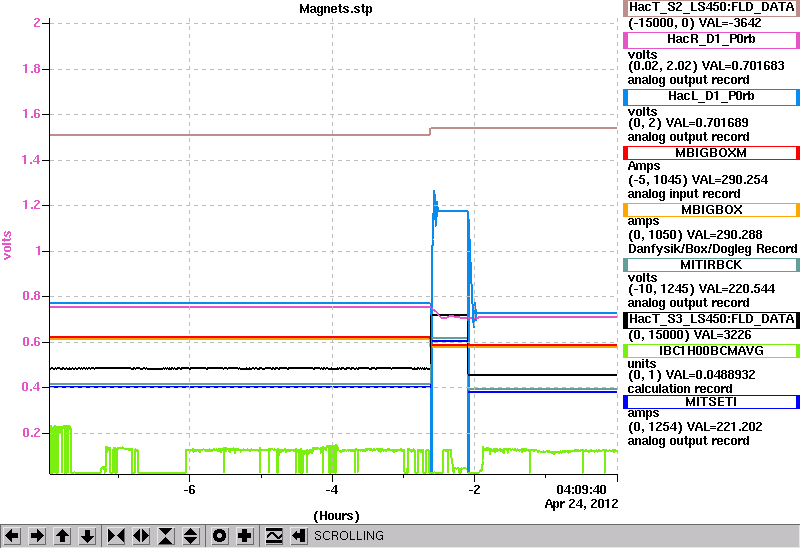The width and height of the screenshot is (800, 548).
Task: Click the SCROLLING status label
Action: click(349, 536)
